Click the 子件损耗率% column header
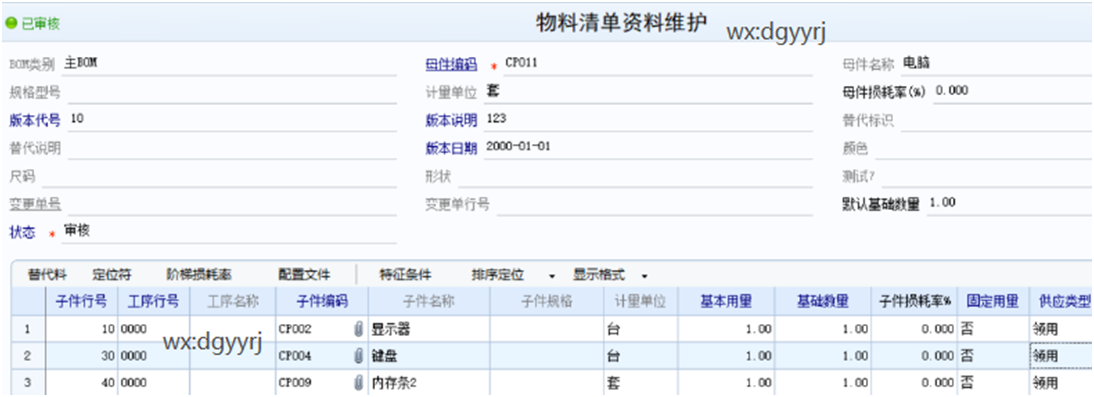1094x397 pixels. 914,301
